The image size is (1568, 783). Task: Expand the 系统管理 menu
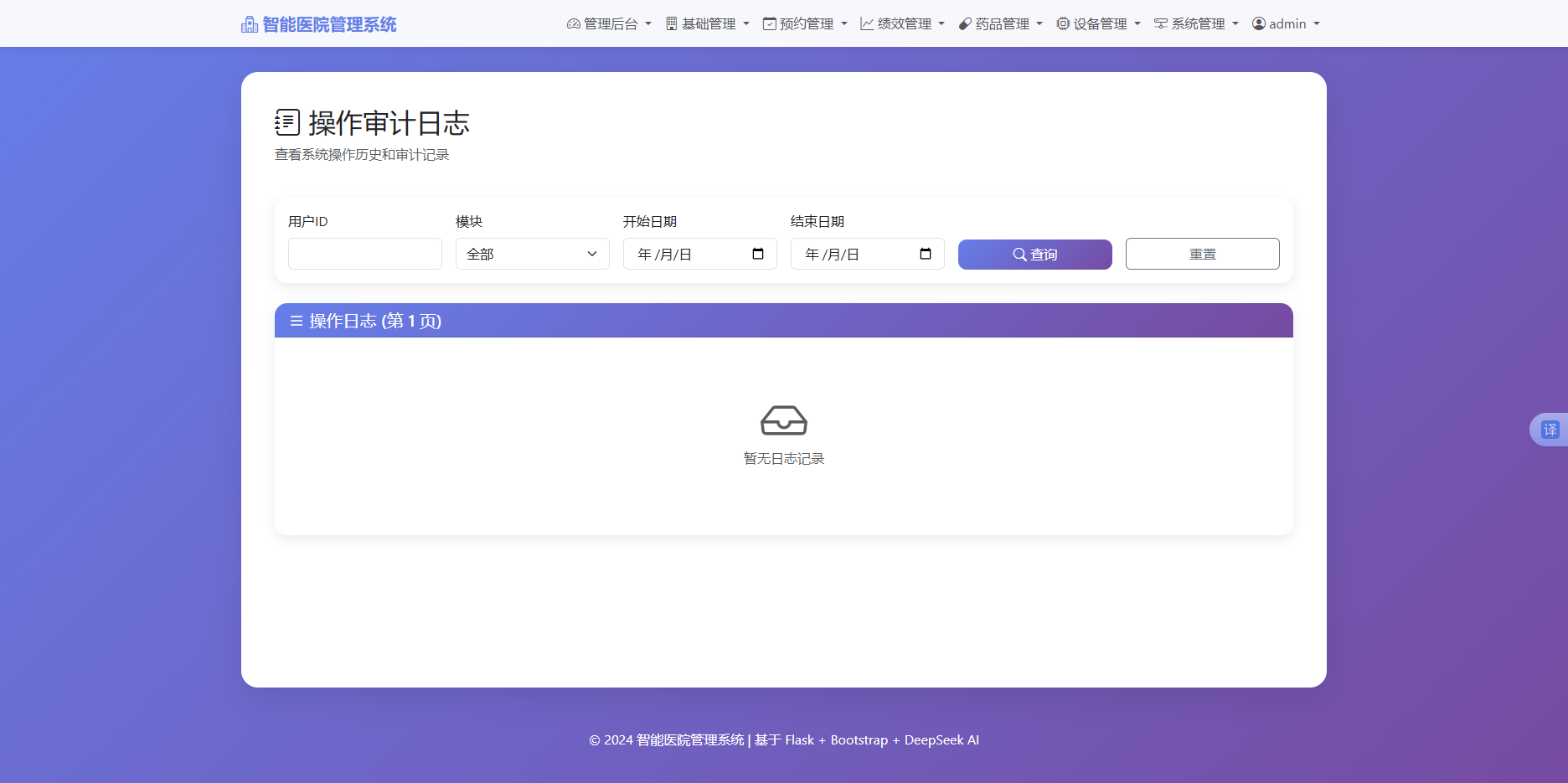[1196, 23]
